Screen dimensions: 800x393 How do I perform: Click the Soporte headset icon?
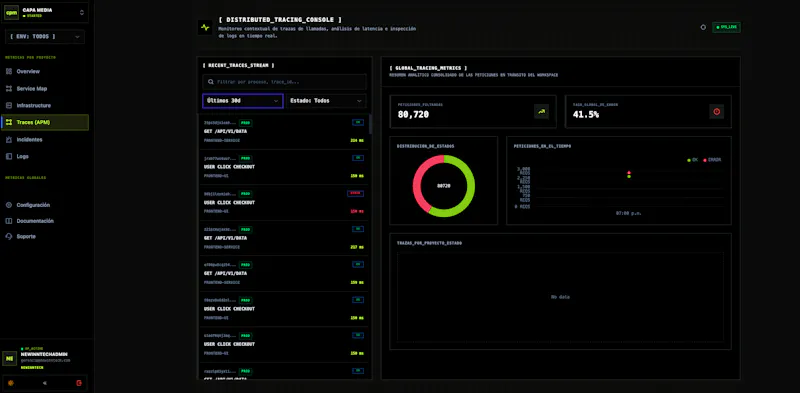(x=9, y=236)
